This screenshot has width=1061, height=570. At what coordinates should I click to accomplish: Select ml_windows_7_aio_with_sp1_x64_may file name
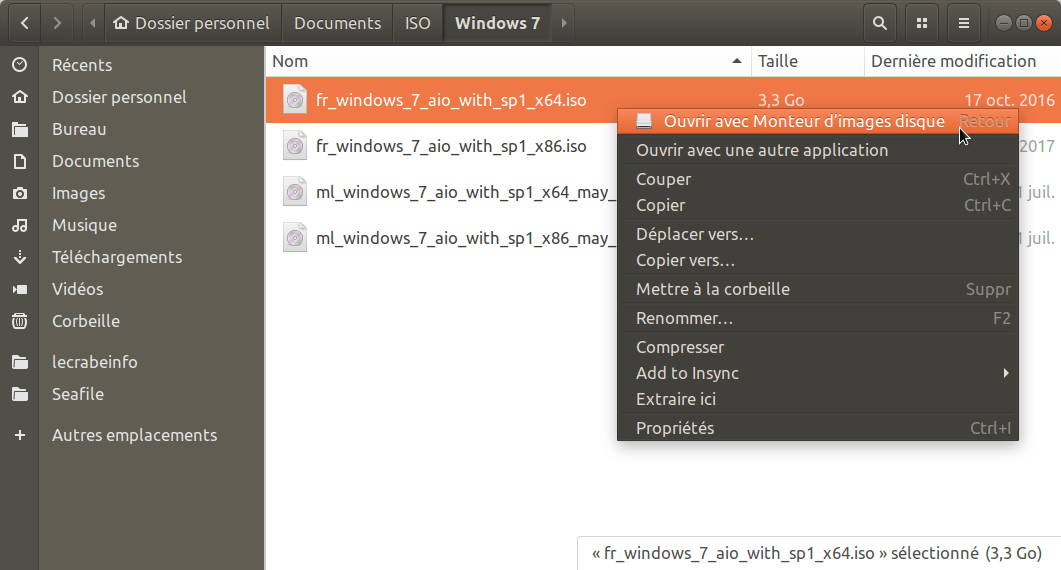coord(466,192)
